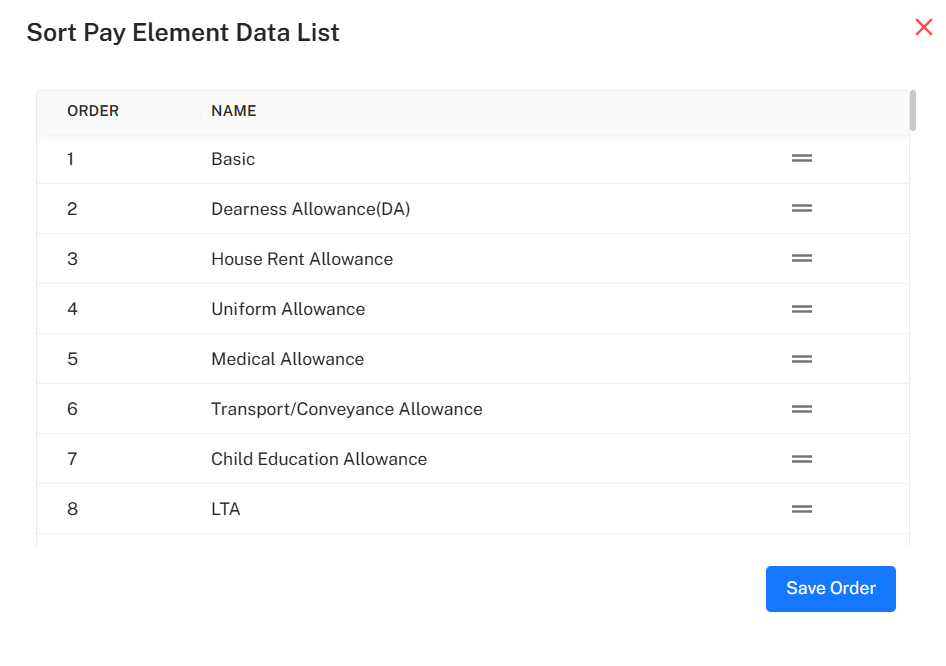Click the list's vertical scrollbar thumb
Screen dimensions: 946x666
click(x=913, y=111)
